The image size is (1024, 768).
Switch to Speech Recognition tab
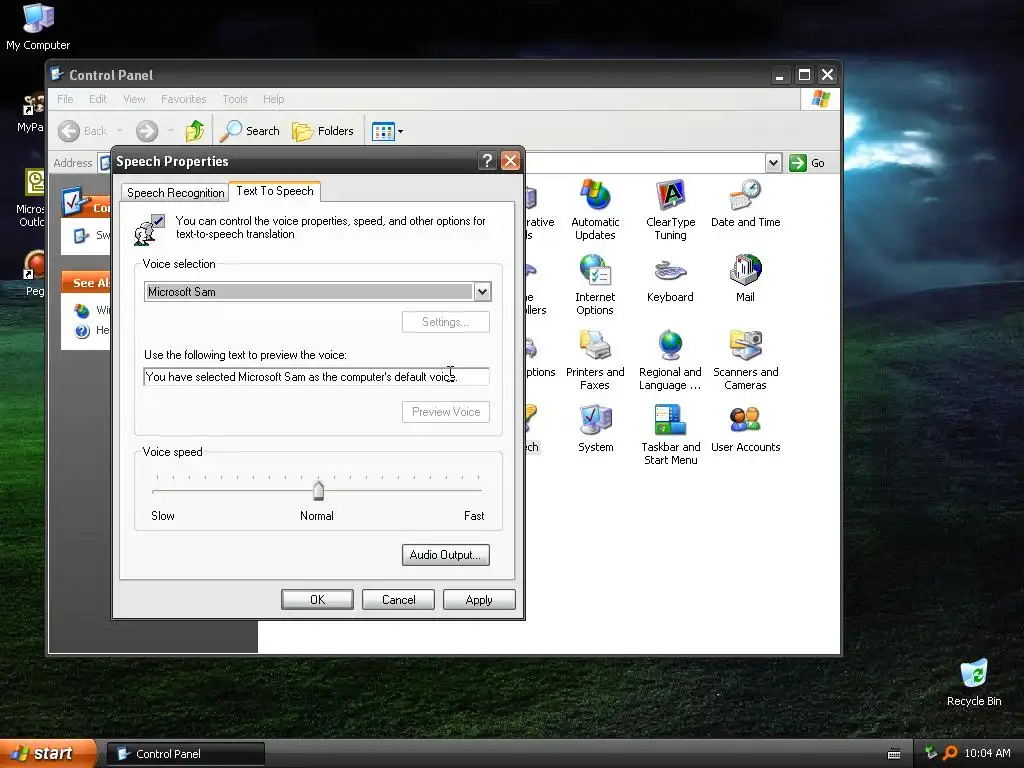(x=175, y=193)
